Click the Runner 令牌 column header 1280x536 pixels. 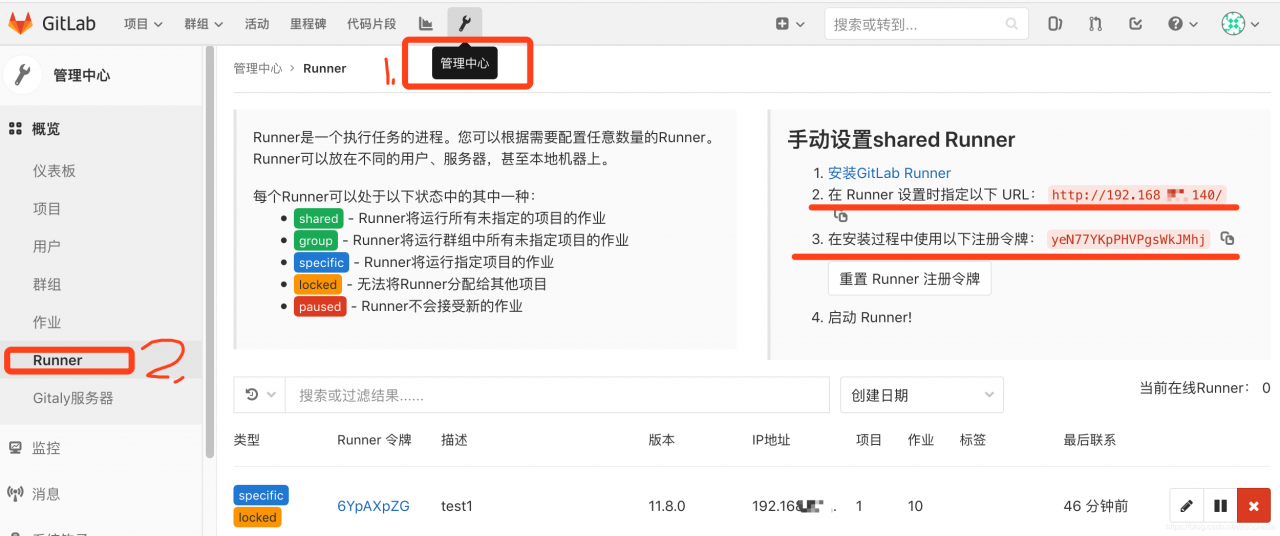point(374,440)
